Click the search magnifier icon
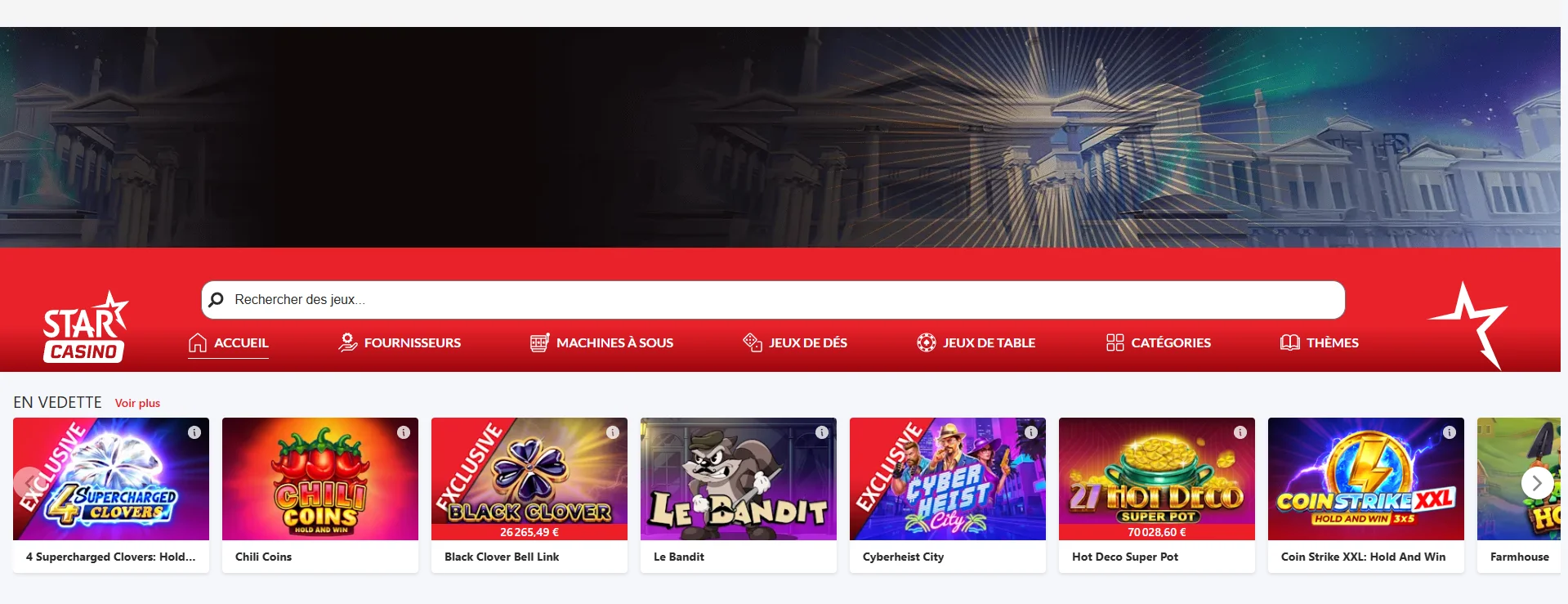The image size is (1568, 604). click(x=217, y=300)
